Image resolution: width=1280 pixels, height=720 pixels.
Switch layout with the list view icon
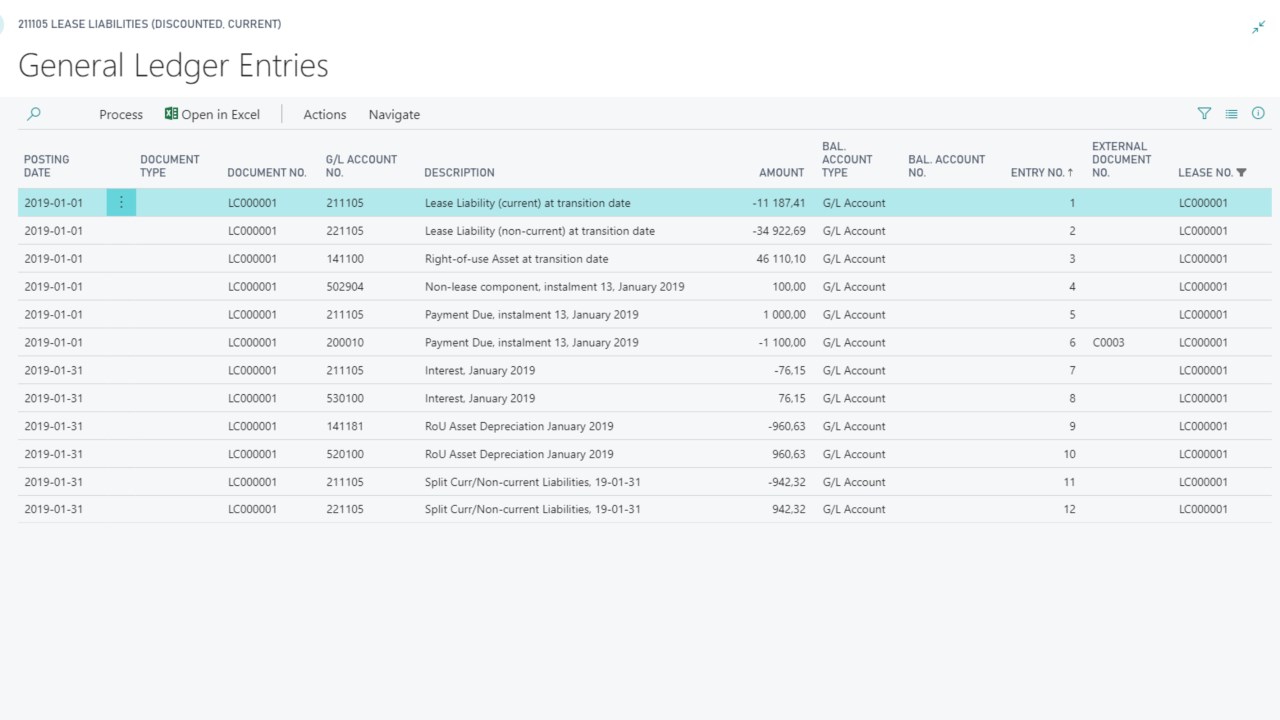pos(1231,114)
